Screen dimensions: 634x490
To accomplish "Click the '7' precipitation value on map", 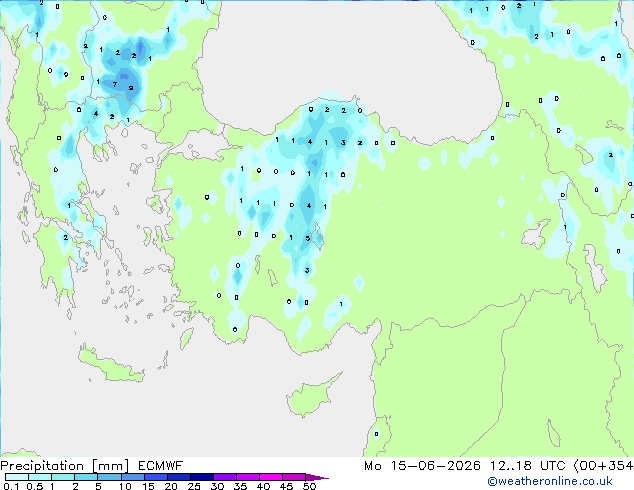I will pyautogui.click(x=114, y=84).
